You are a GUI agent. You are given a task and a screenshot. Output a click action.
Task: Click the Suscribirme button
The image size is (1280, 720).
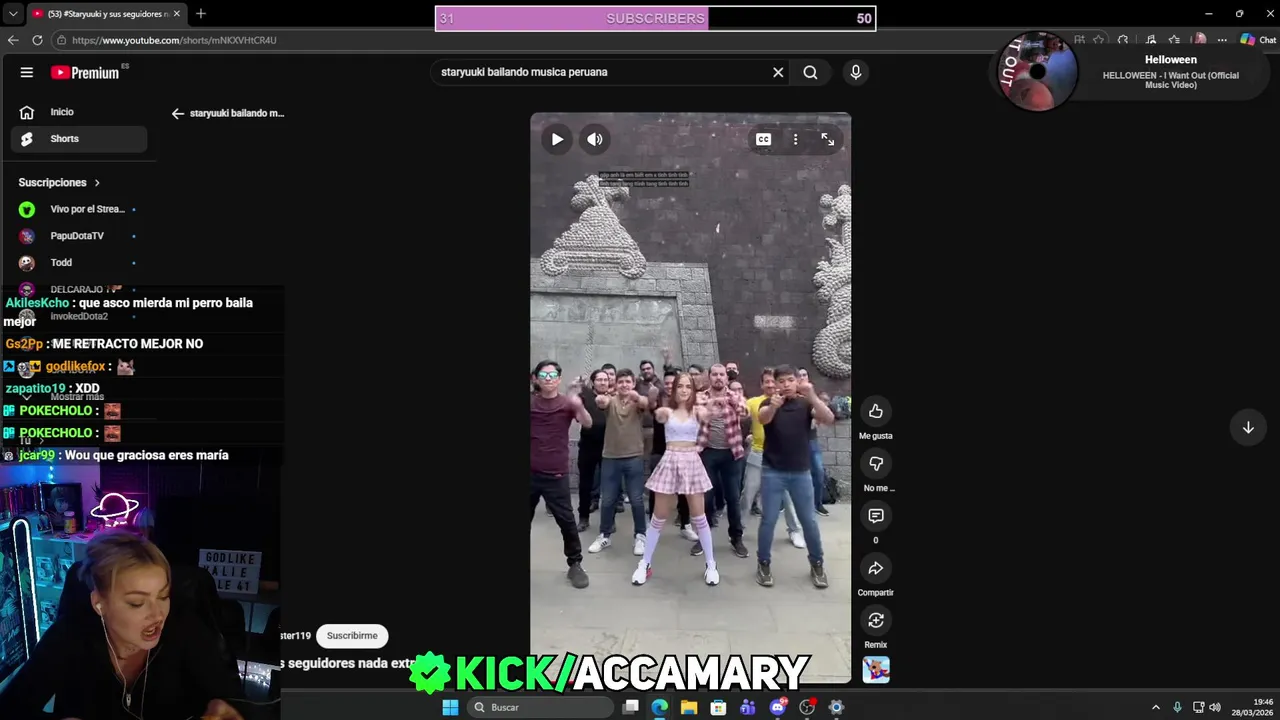click(352, 635)
